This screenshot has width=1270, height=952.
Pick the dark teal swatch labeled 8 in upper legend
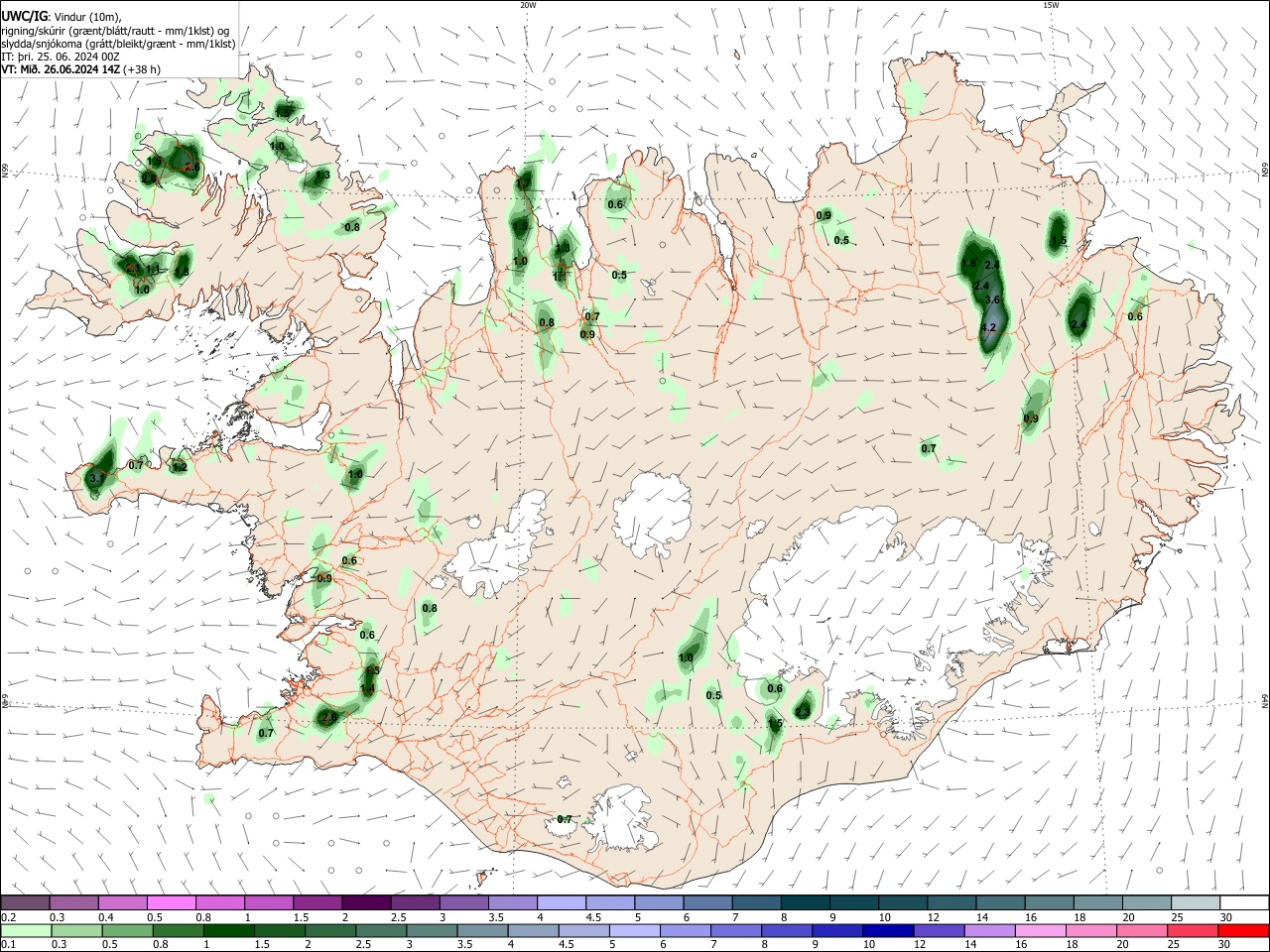tap(806, 902)
